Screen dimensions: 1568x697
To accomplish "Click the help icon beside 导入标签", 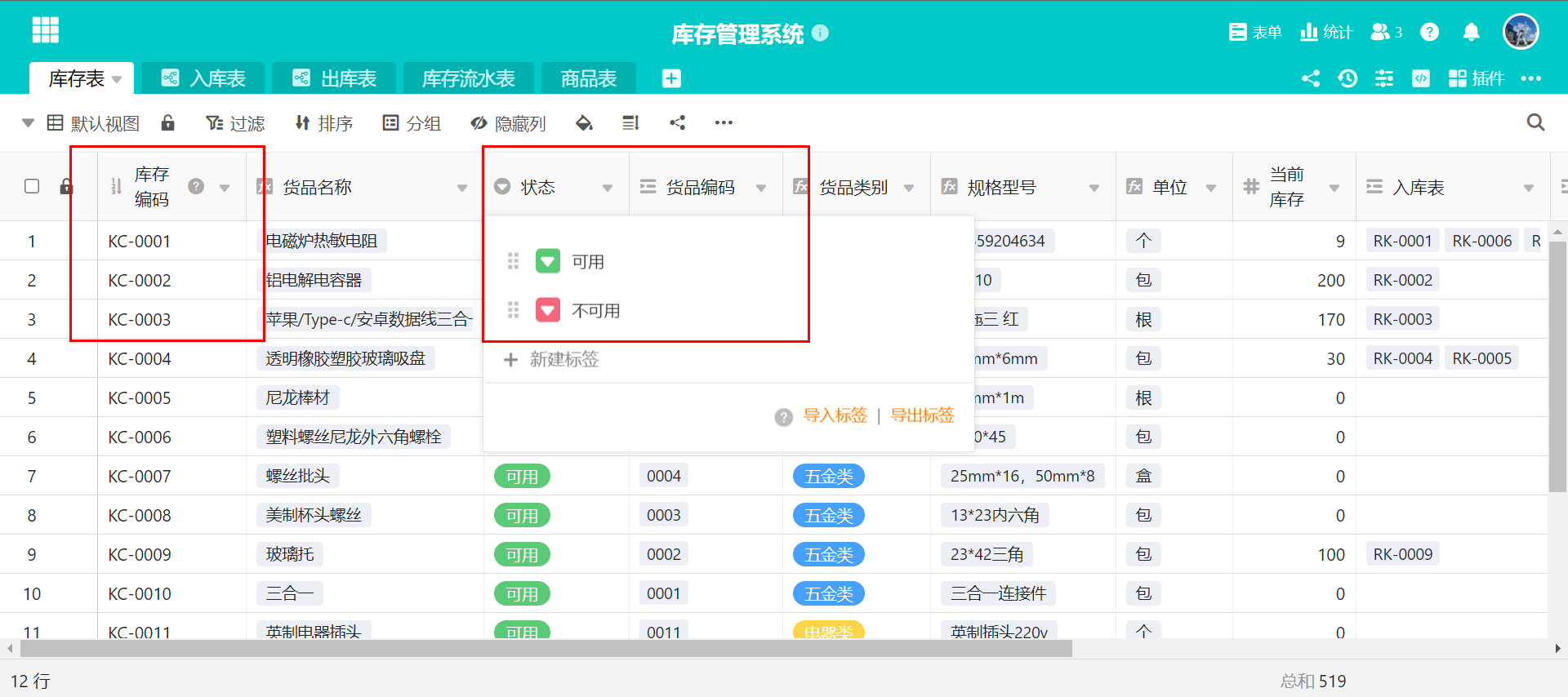I will pos(784,417).
